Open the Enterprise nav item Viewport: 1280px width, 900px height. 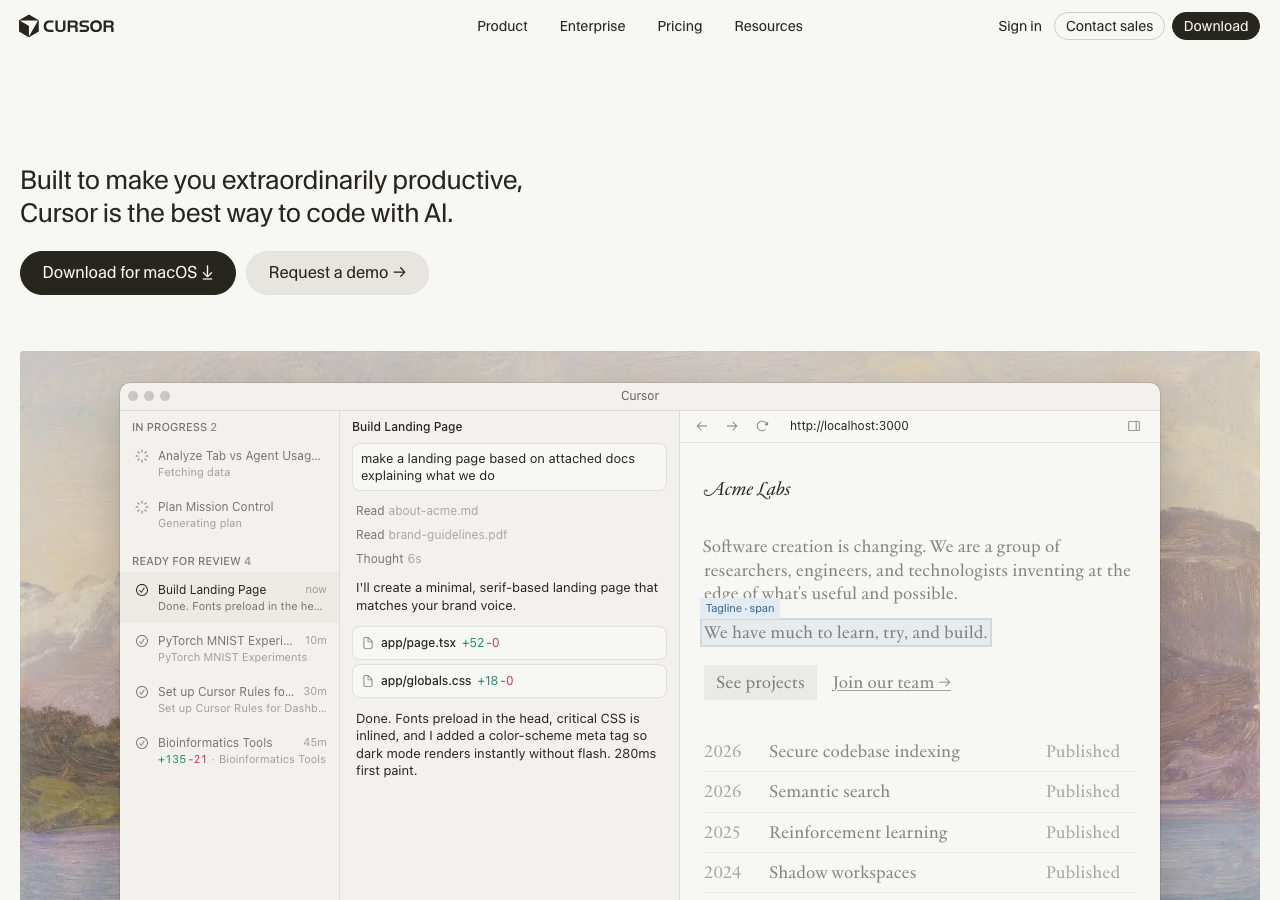point(592,26)
